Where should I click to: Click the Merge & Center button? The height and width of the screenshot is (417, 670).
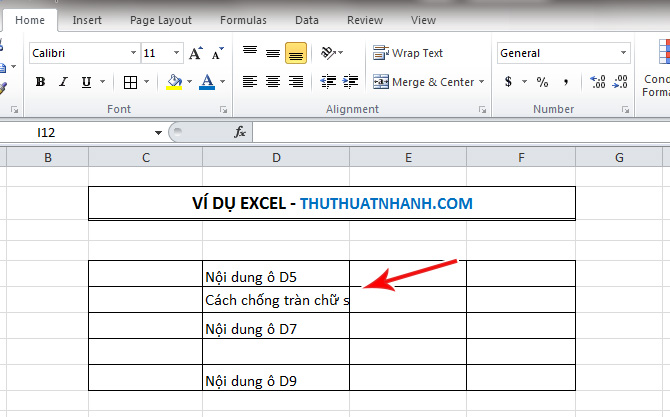[x=423, y=82]
